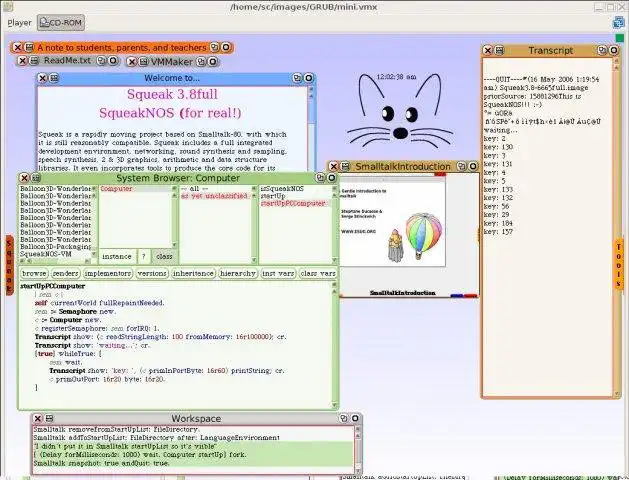The image size is (629, 480).
Task: Open menu icon of SmalltalkIntroduction window
Action: [345, 166]
